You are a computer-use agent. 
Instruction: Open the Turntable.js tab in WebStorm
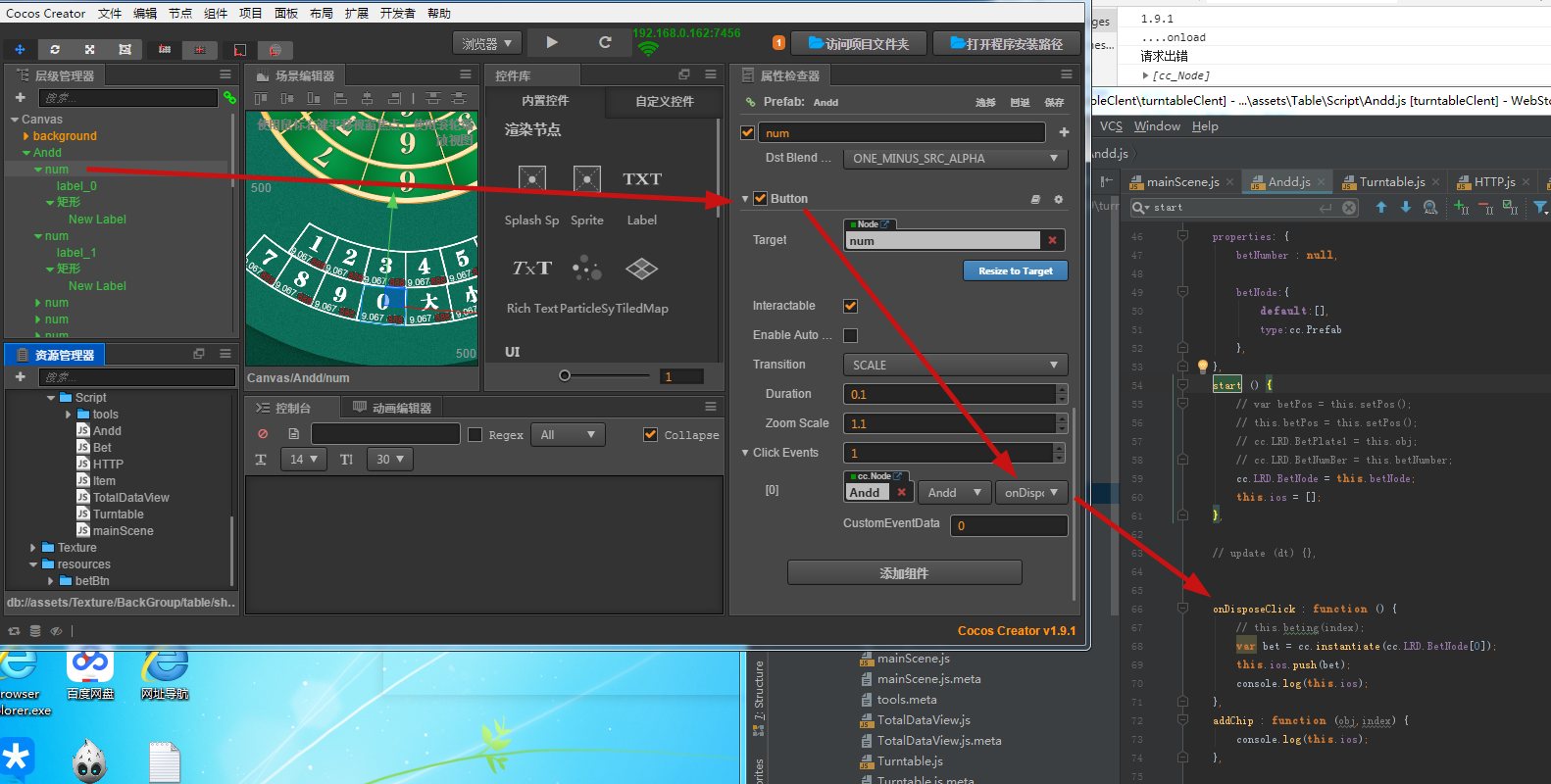(x=1392, y=181)
